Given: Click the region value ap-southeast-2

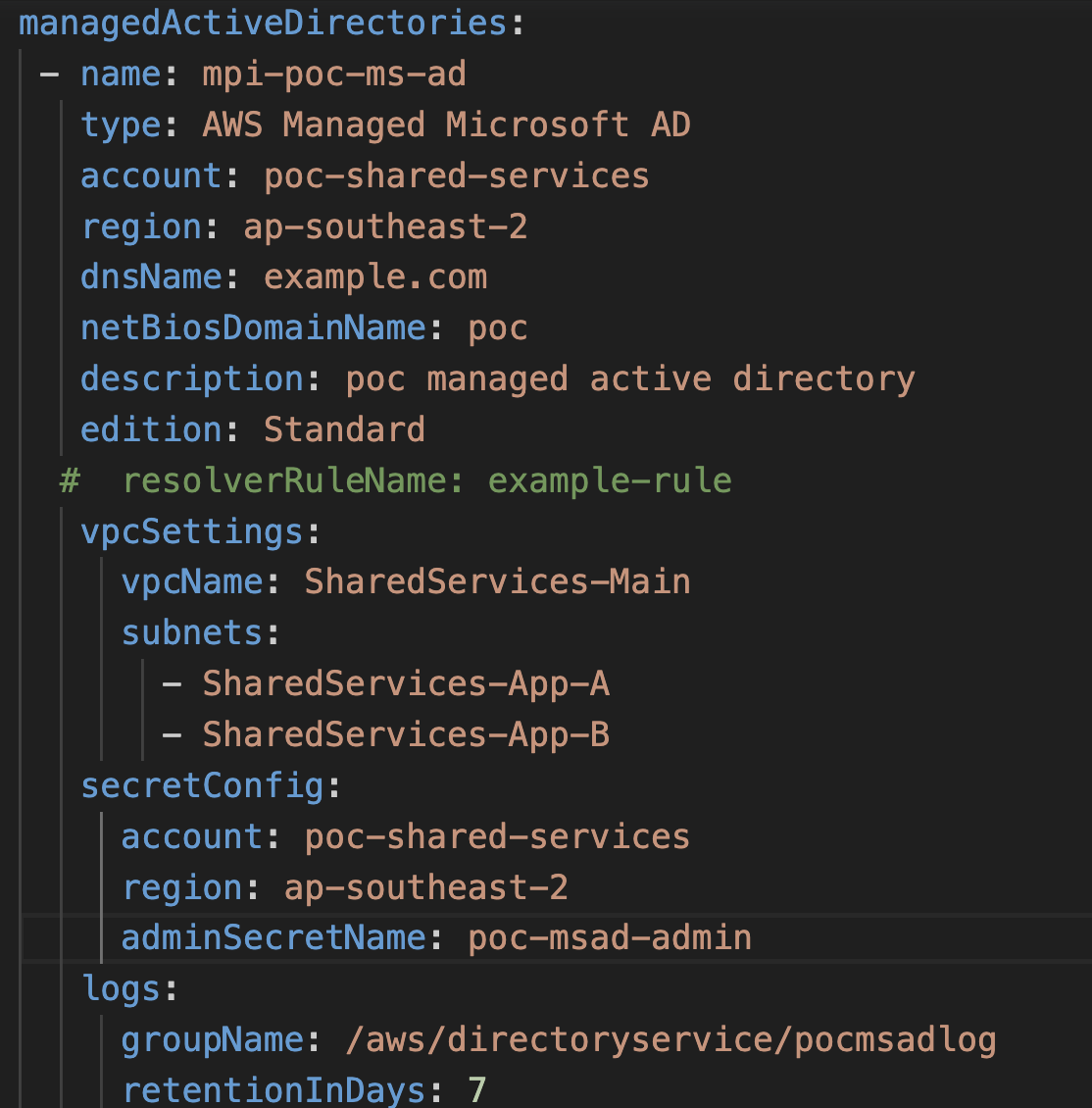Looking at the screenshot, I should pos(384,227).
